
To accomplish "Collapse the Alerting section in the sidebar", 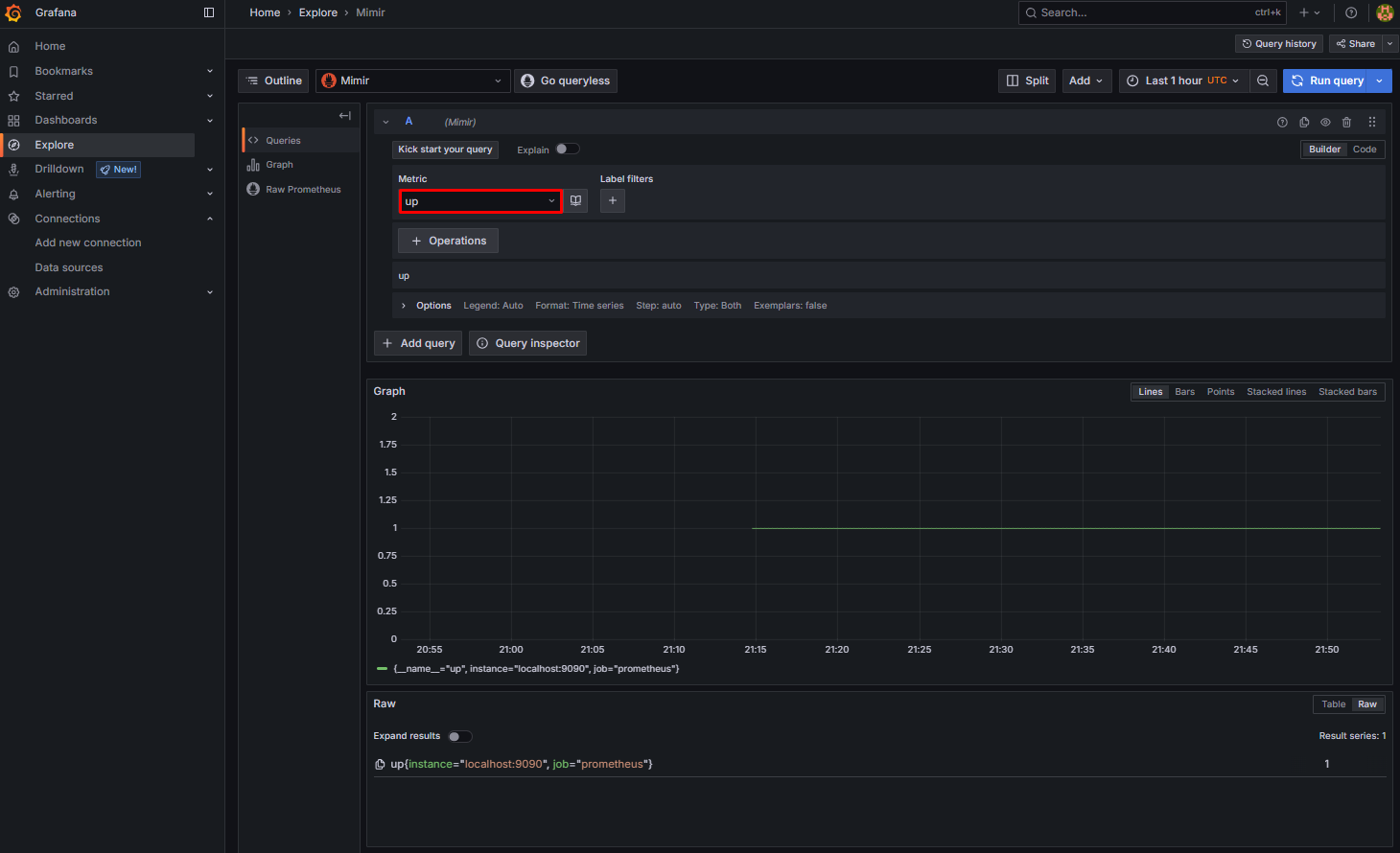I will (210, 194).
